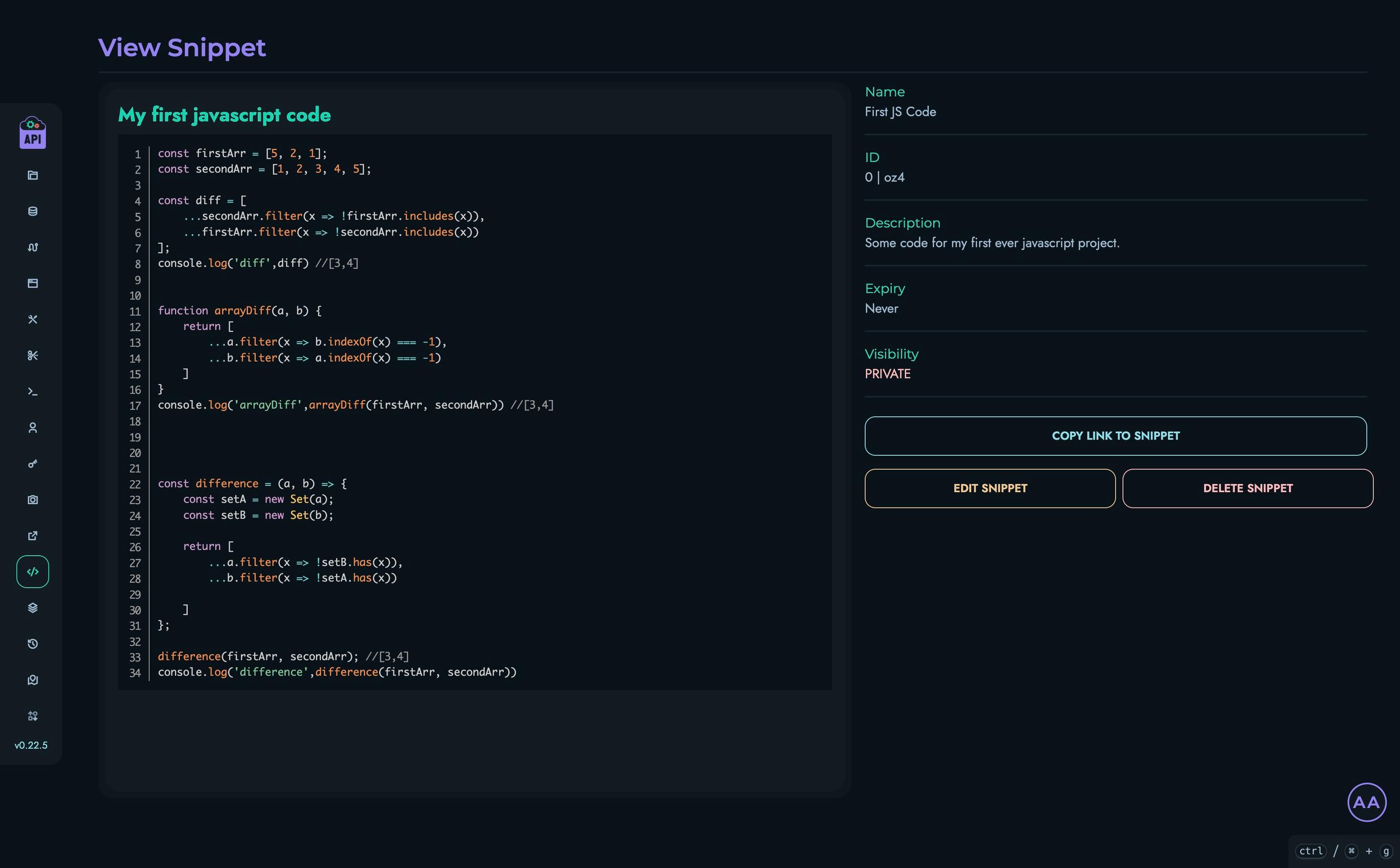Select the active code snippets icon in the sidebar
Viewport: 1400px width, 868px height.
pos(33,572)
